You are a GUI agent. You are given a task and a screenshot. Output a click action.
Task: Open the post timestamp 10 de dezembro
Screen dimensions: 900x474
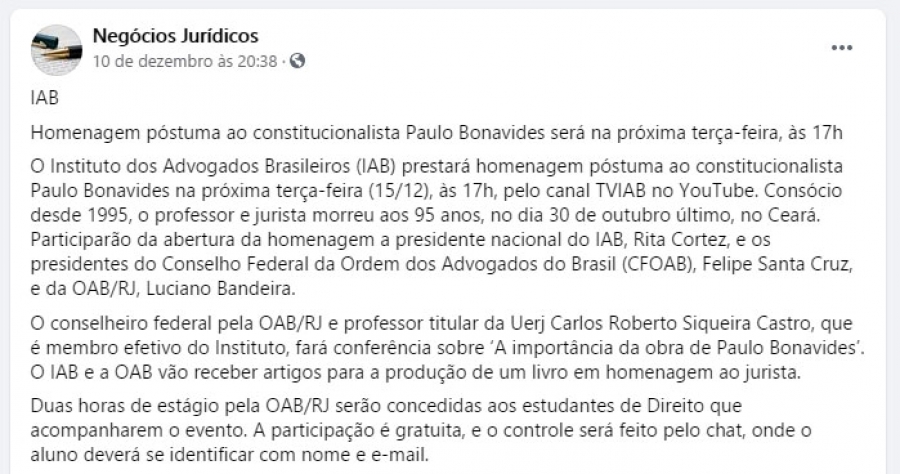pyautogui.click(x=184, y=61)
